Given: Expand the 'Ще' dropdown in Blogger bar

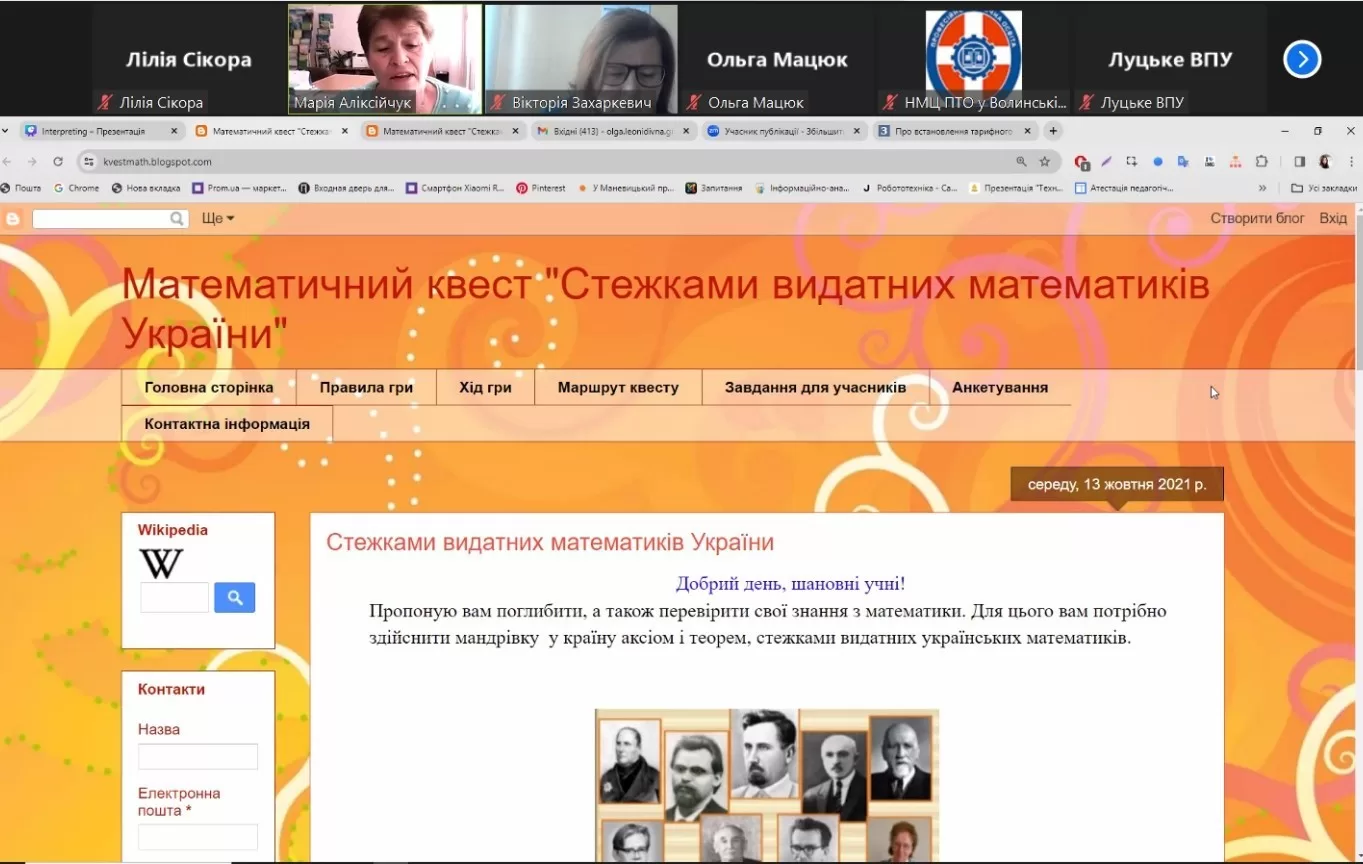Looking at the screenshot, I should pyautogui.click(x=217, y=218).
